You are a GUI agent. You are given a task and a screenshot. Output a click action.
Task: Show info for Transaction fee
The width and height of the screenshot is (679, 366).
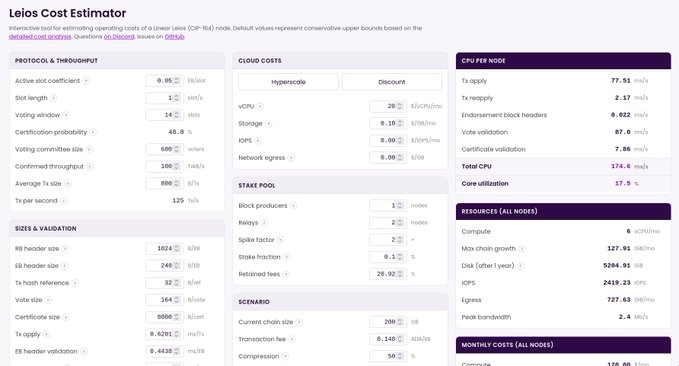(292, 339)
